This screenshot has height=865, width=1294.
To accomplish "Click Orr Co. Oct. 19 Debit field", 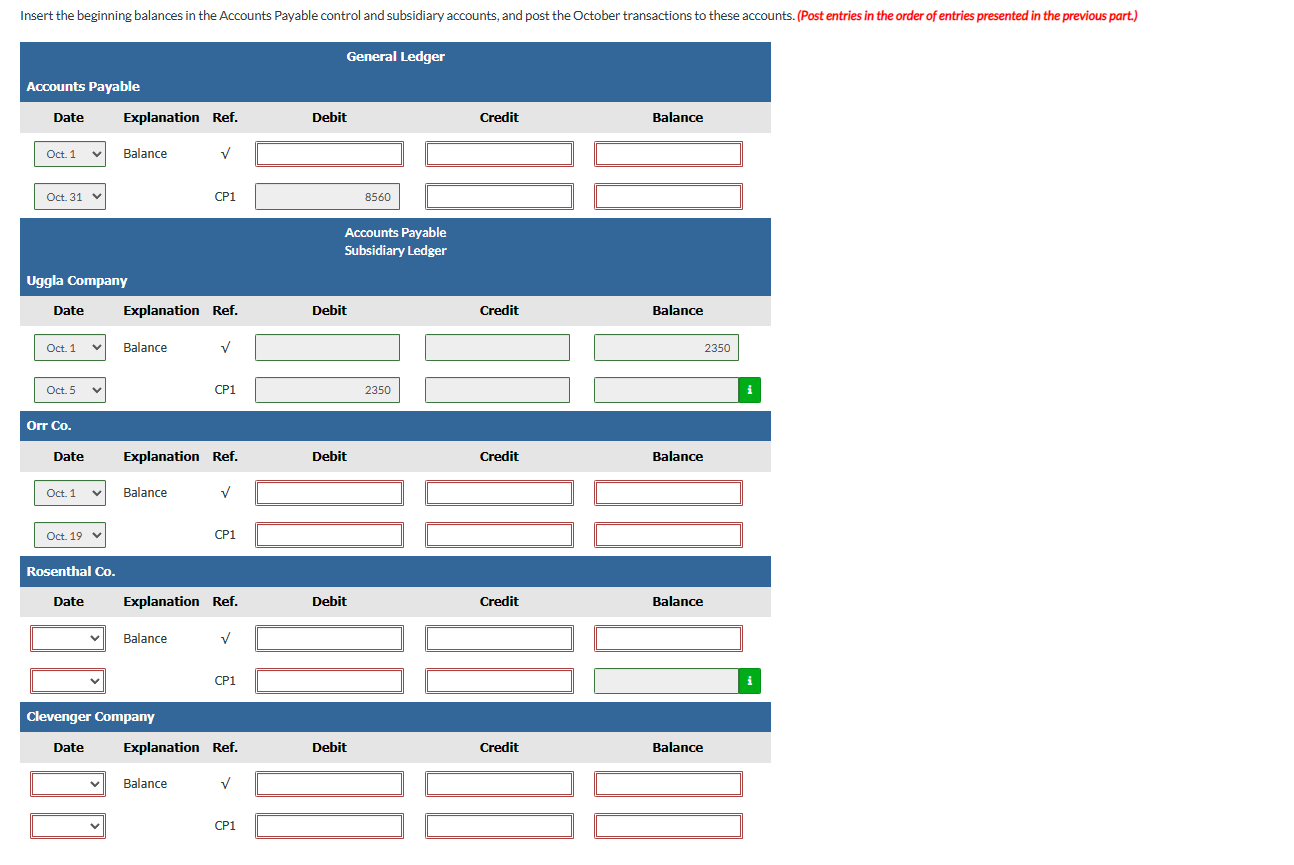I will (x=329, y=536).
